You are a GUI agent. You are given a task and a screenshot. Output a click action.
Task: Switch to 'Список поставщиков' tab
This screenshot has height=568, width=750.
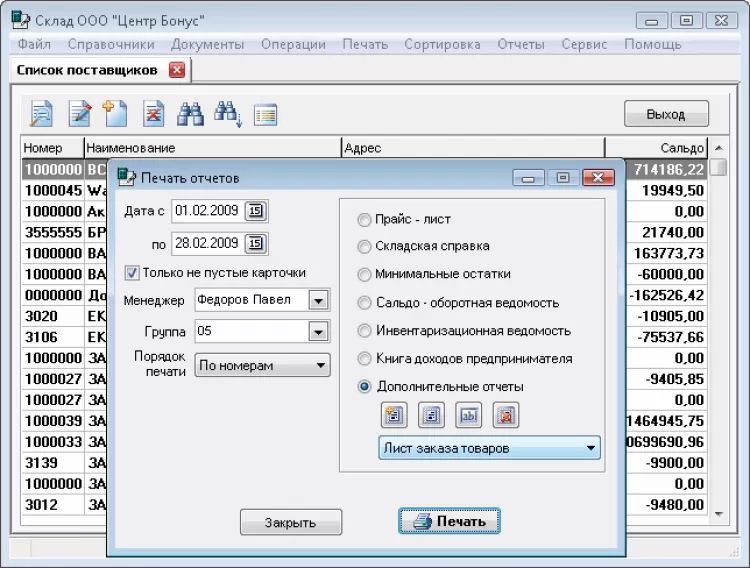click(x=87, y=70)
